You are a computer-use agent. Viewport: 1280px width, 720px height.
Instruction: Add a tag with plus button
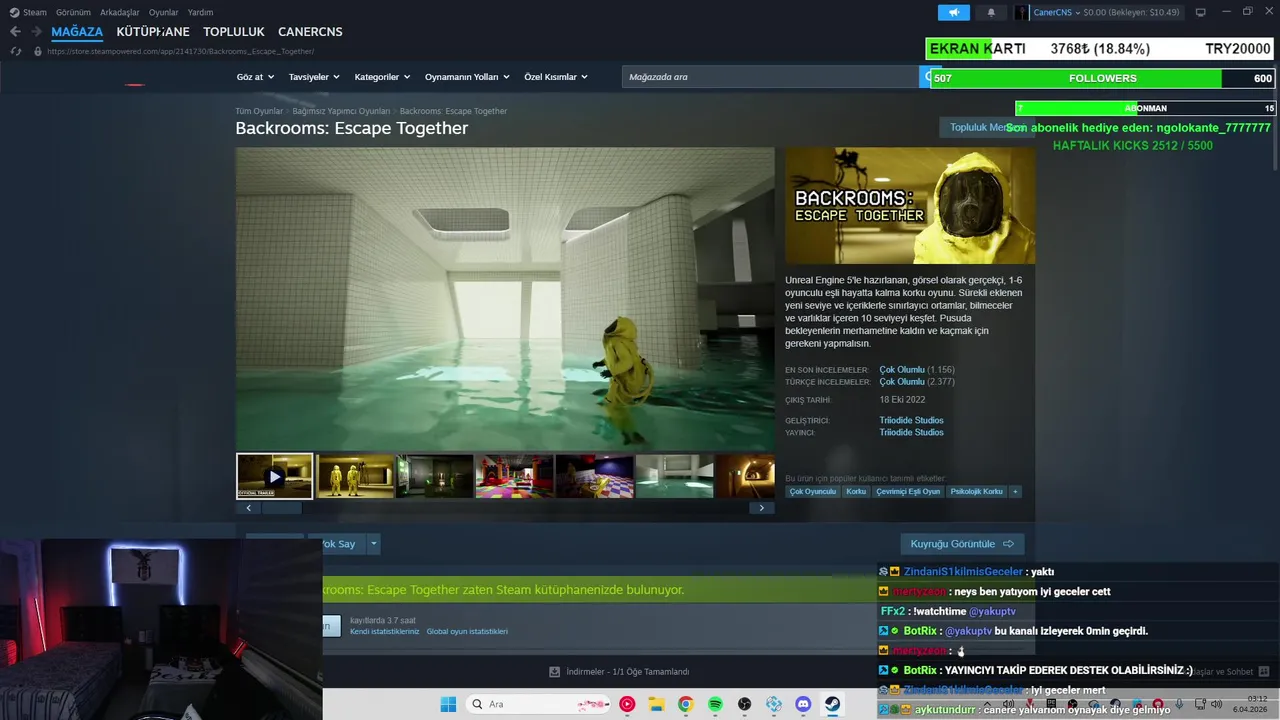(x=1015, y=492)
